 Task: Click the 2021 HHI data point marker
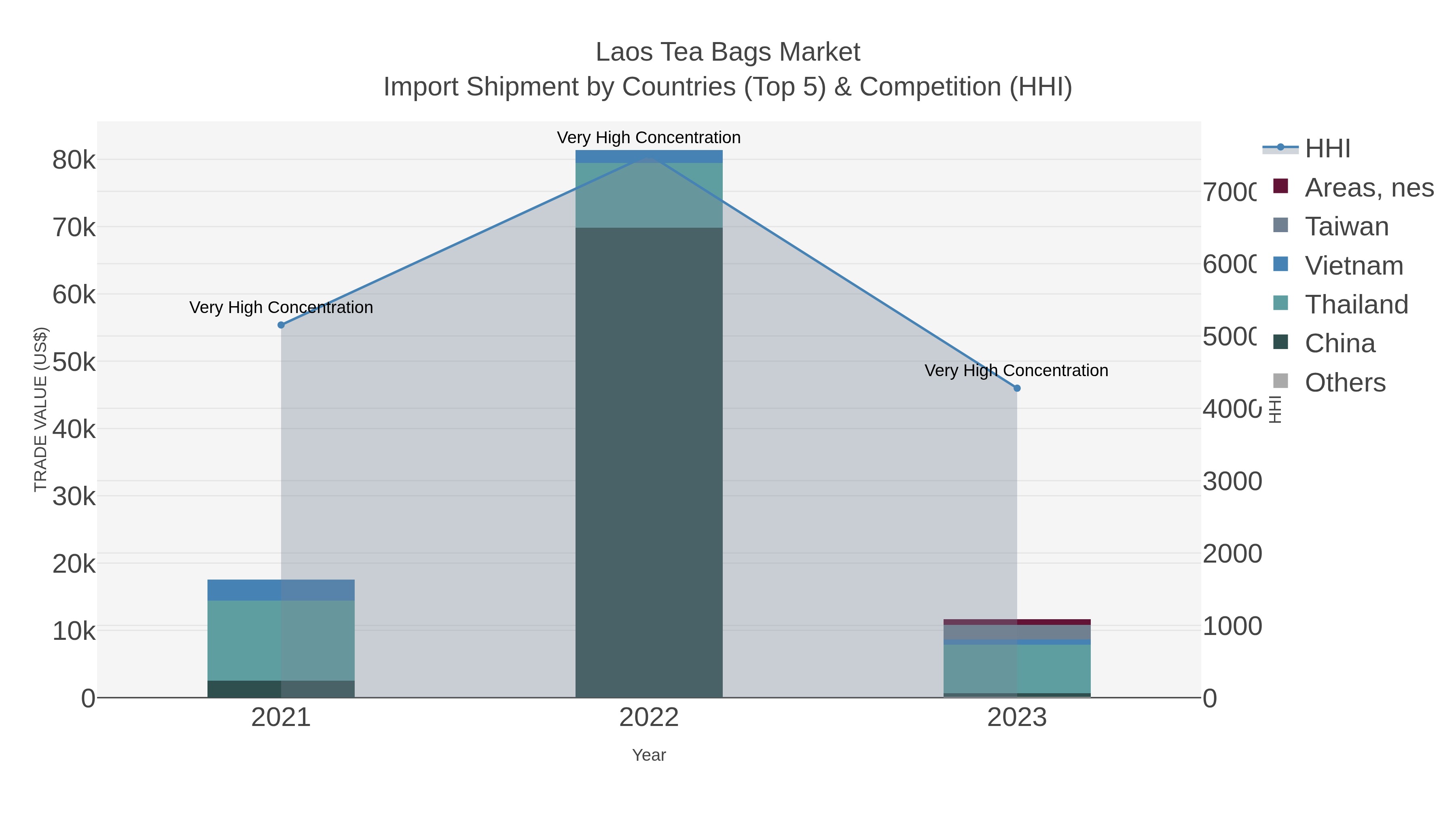281,325
